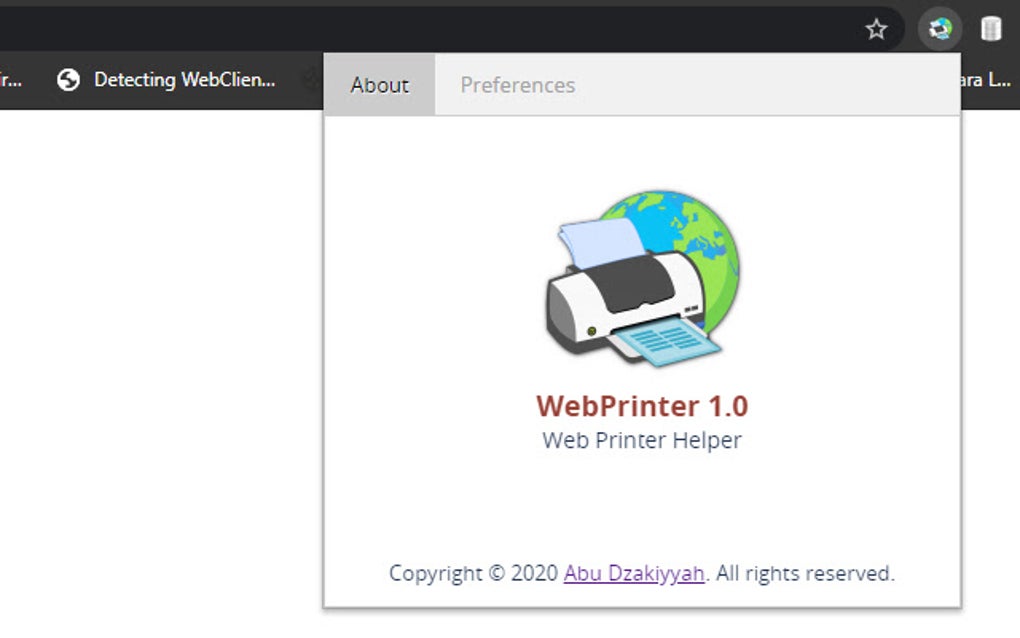Click the truncated bookmark on the far left
Image resolution: width=1020 pixels, height=638 pixels.
click(x=12, y=80)
